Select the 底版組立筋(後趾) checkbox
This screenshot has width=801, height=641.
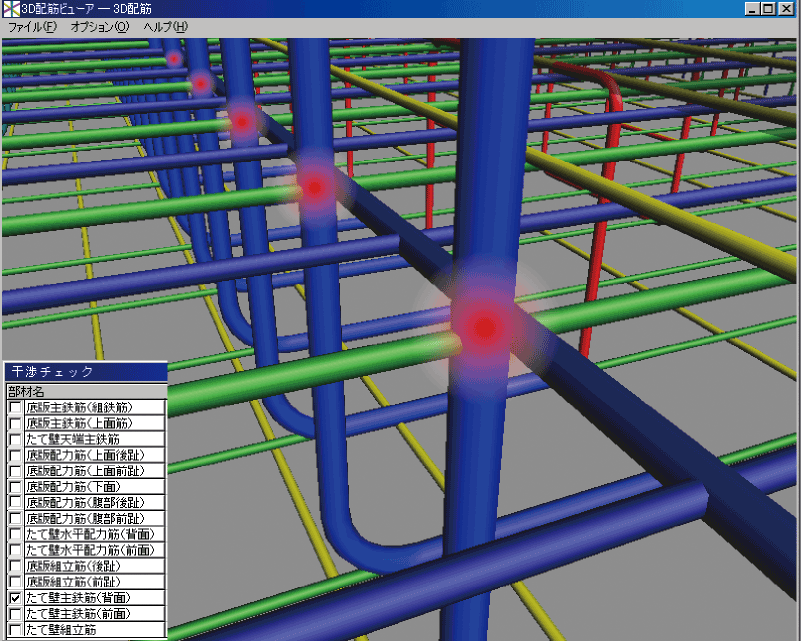(15, 566)
